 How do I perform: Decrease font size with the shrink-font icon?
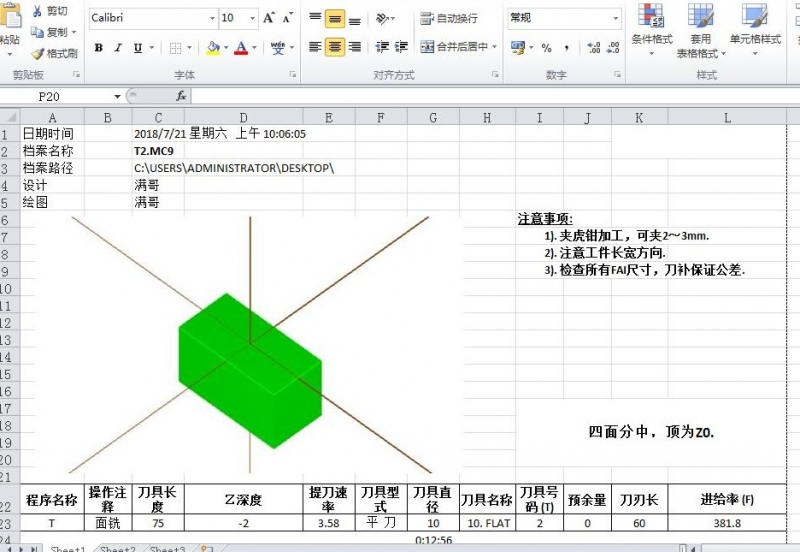click(x=288, y=18)
